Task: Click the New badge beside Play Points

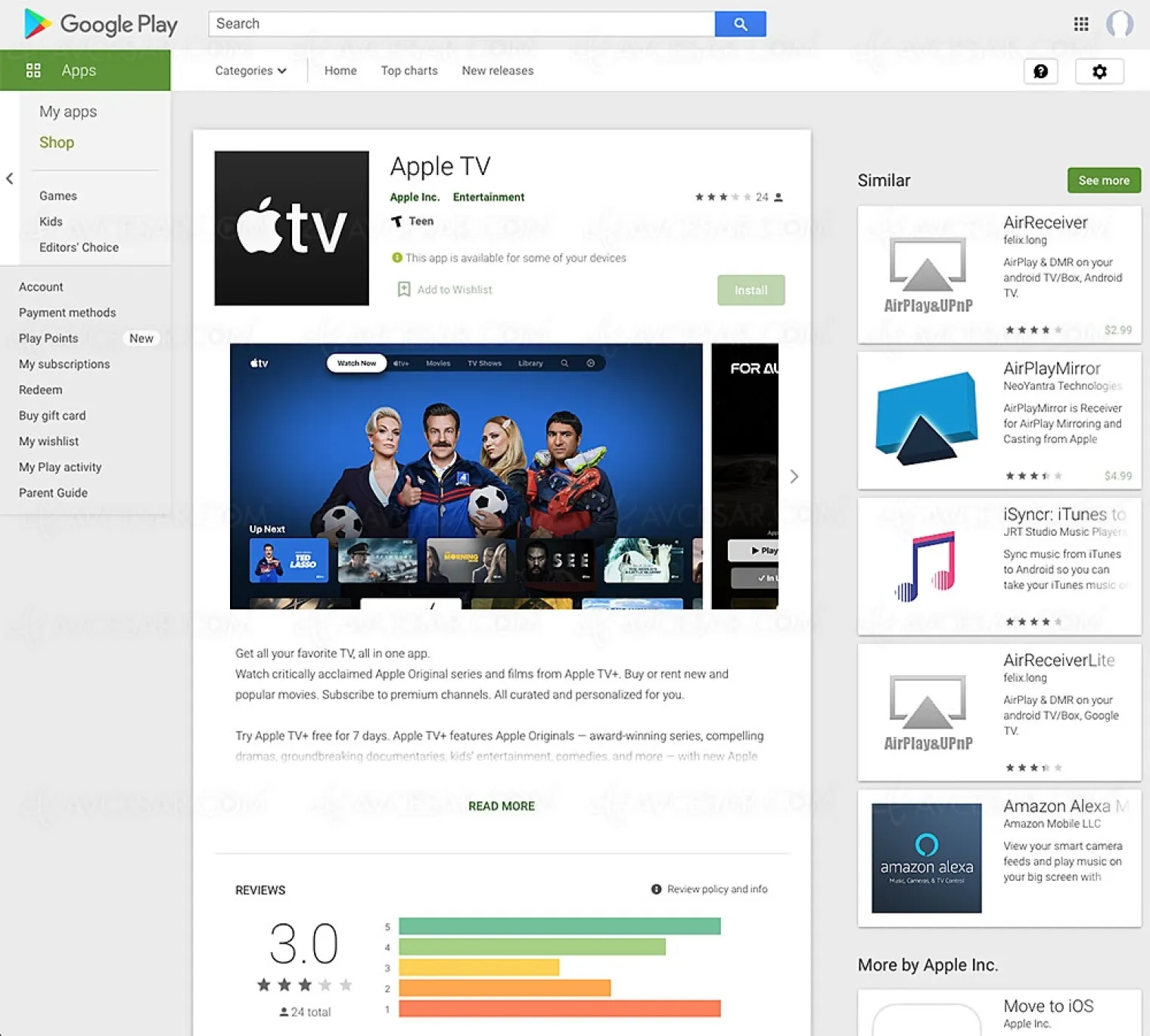Action: click(x=141, y=338)
